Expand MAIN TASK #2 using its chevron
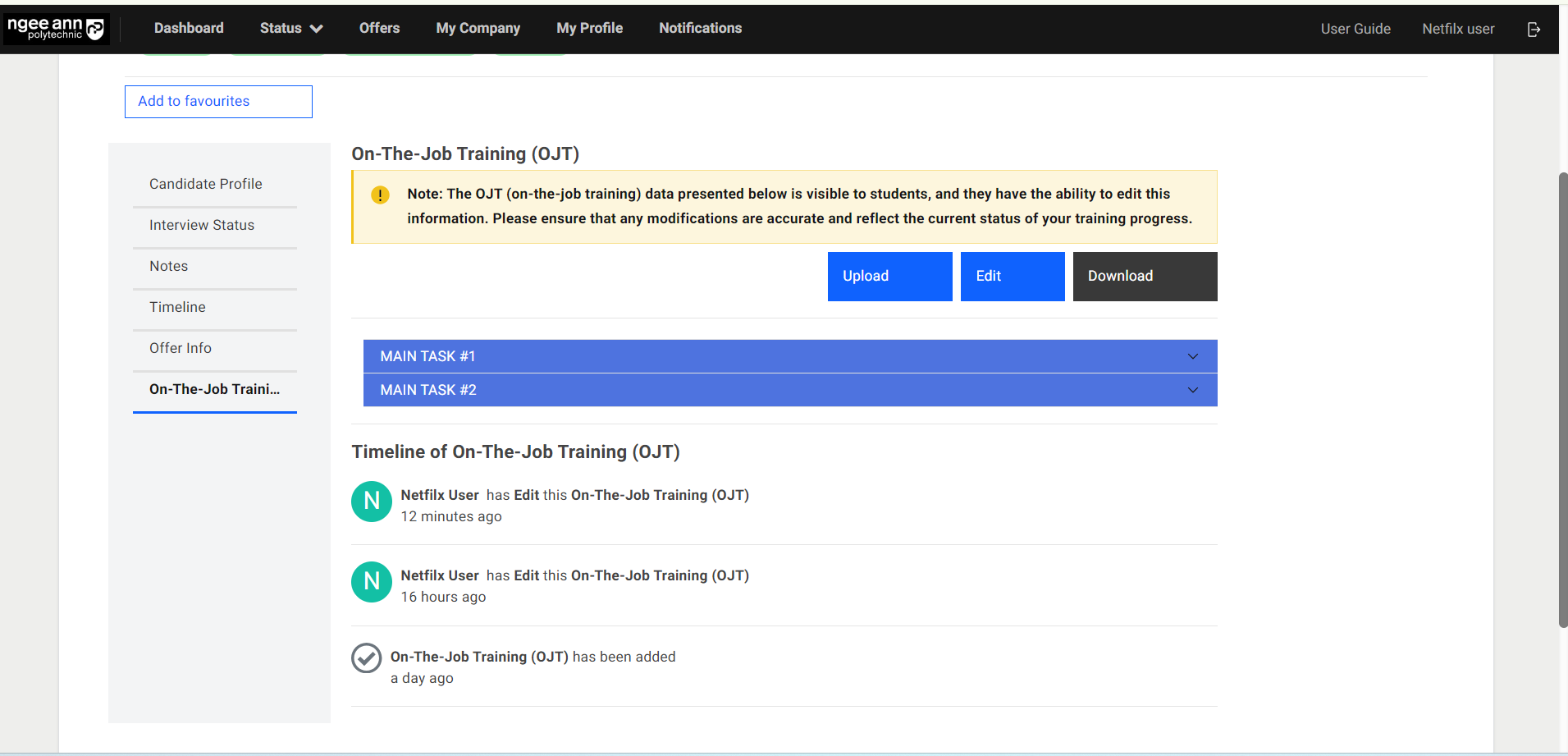The height and width of the screenshot is (756, 1568). pyautogui.click(x=1192, y=390)
